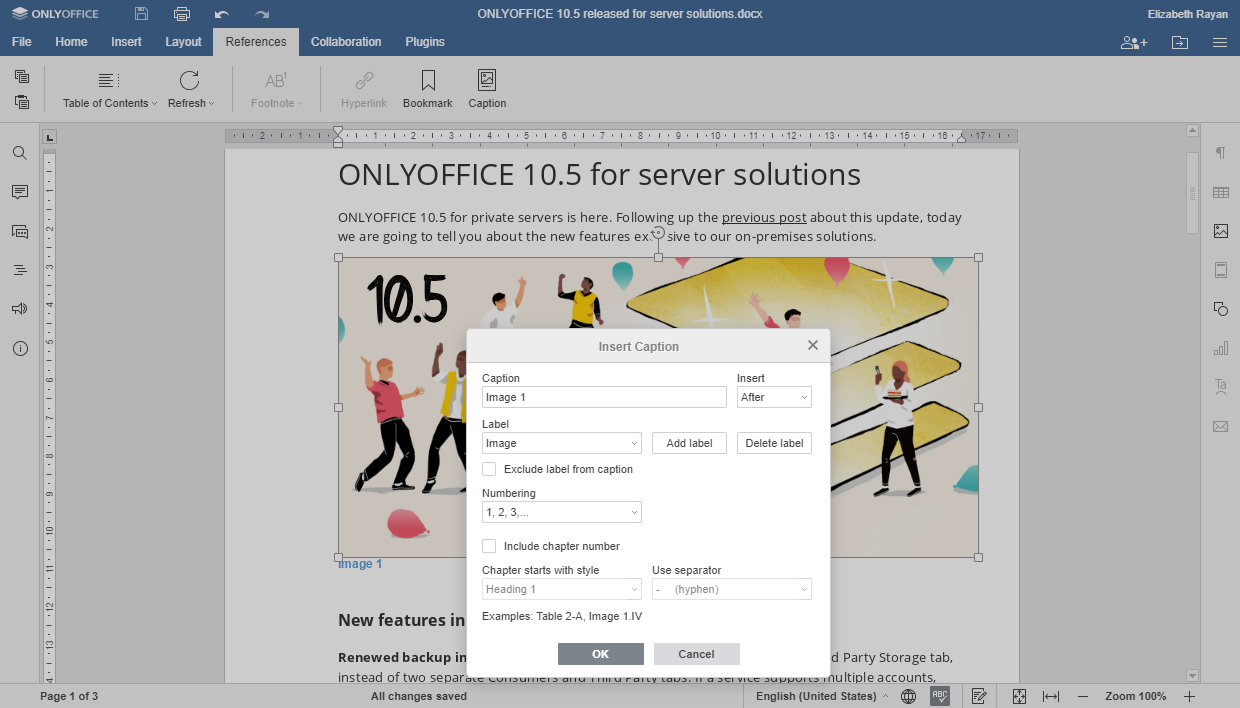
Task: Open the Numbering format dropdown
Action: click(561, 511)
